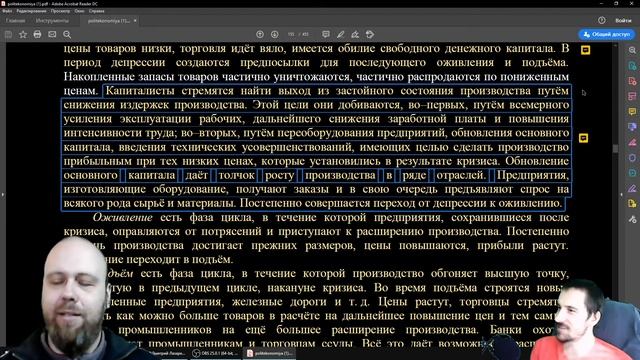Go to previous page arrow
Screen dimensions: 640x360
pos(260,35)
